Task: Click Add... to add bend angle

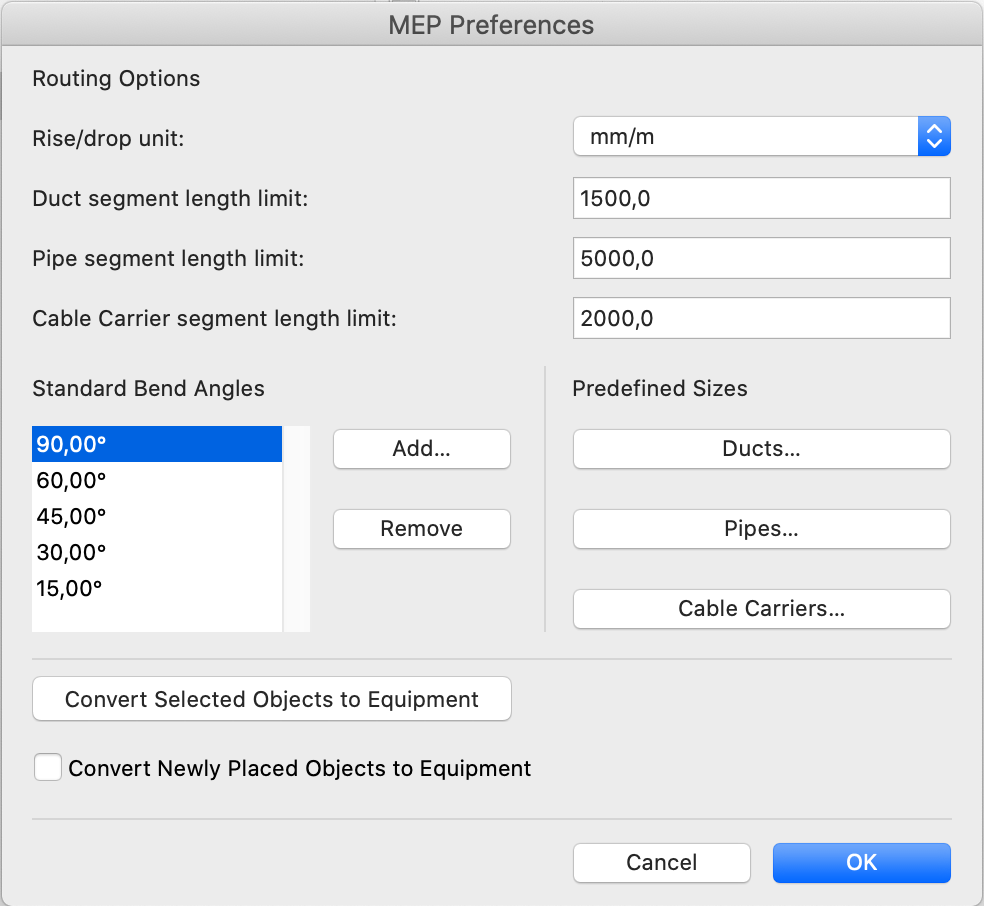Action: pyautogui.click(x=422, y=449)
